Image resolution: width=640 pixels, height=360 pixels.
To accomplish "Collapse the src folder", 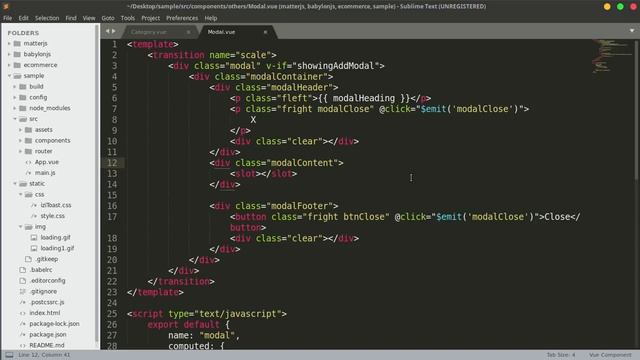I will click(x=15, y=119).
